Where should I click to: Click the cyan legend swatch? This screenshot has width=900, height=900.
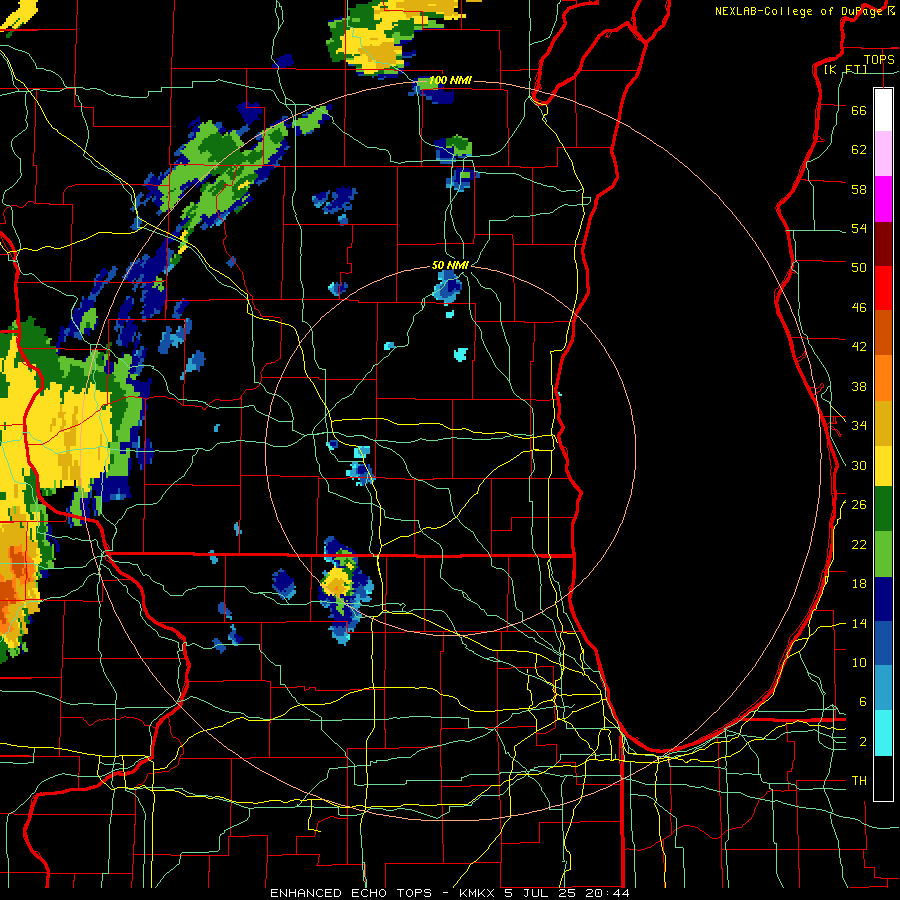pyautogui.click(x=883, y=733)
